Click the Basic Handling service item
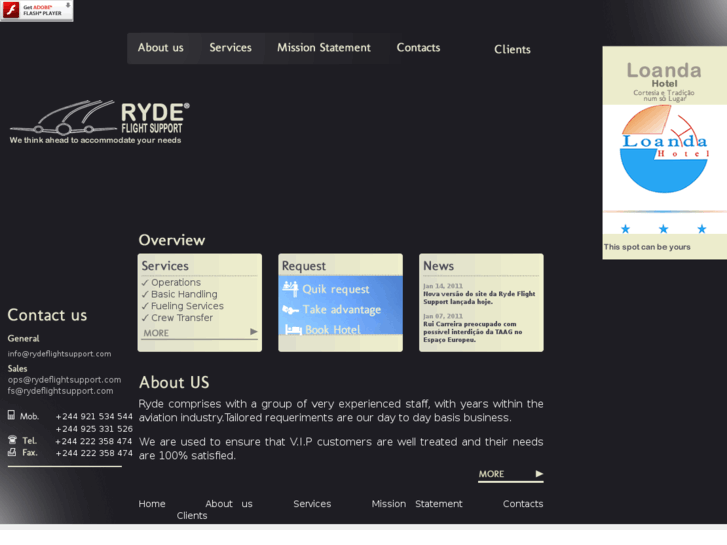The height and width of the screenshot is (545, 727). pos(184,294)
